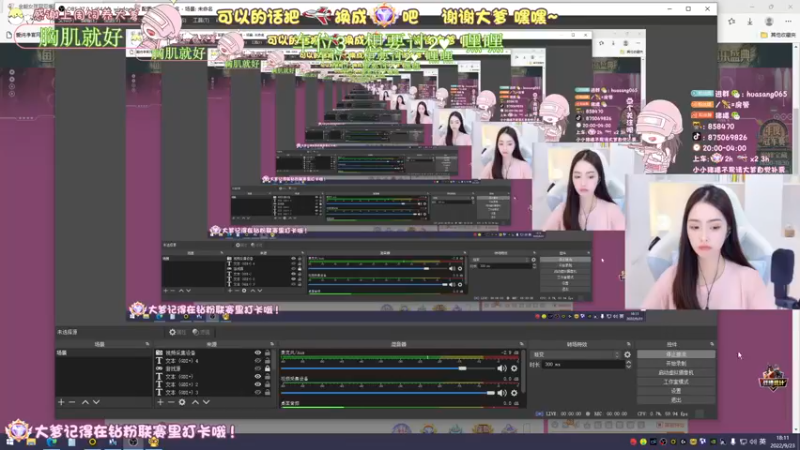800x450 pixels.
Task: Open source properties gear in the Sources dock footer
Action: [x=182, y=403]
